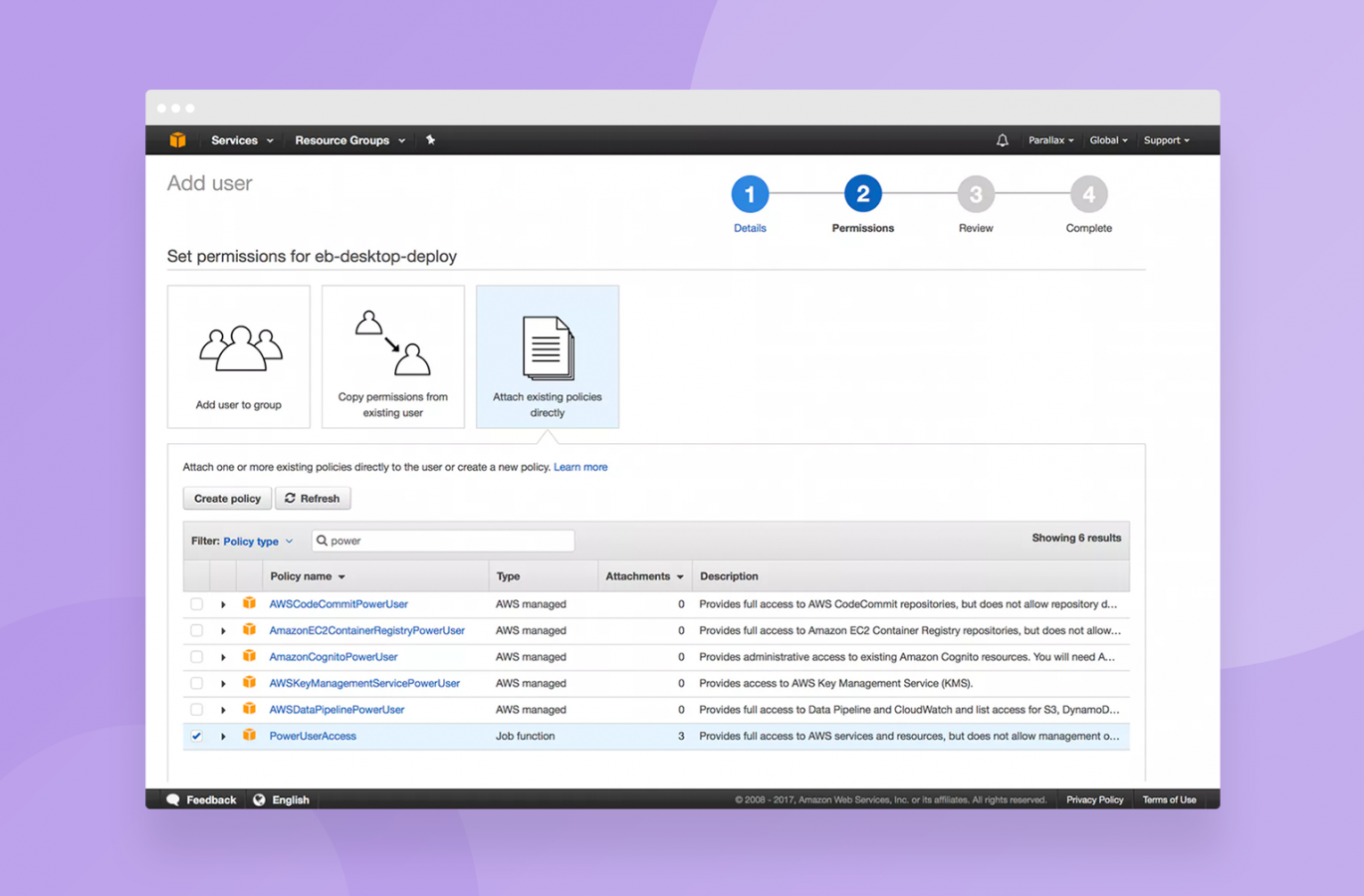1364x896 pixels.
Task: Open the Resource Groups dropdown menu
Action: (x=349, y=140)
